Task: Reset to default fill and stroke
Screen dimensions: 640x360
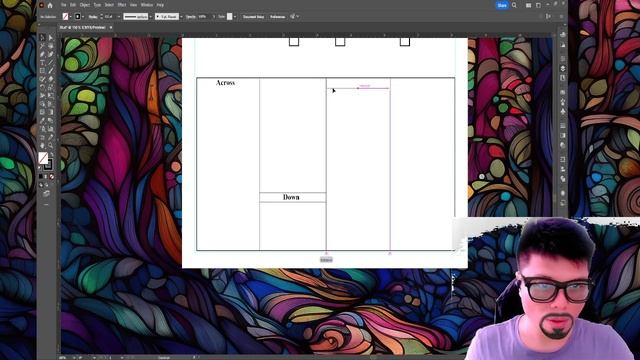Action: [40, 167]
